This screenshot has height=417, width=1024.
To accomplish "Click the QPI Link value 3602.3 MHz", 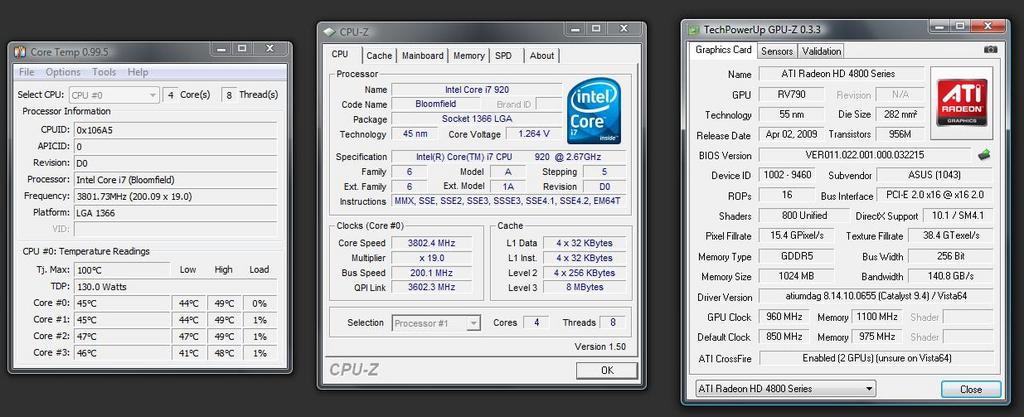I will click(432, 287).
